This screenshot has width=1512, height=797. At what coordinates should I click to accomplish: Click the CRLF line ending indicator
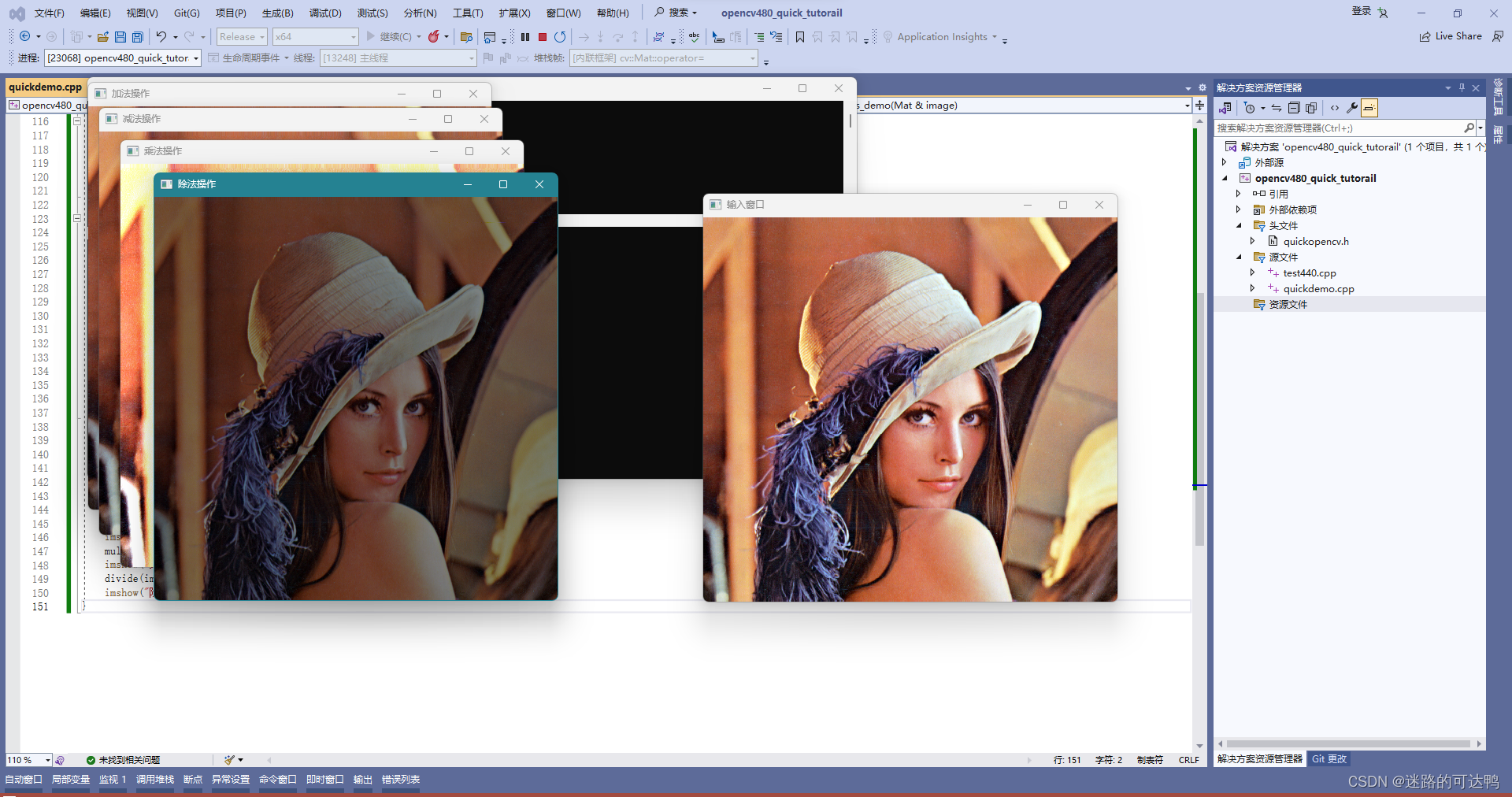1189,760
